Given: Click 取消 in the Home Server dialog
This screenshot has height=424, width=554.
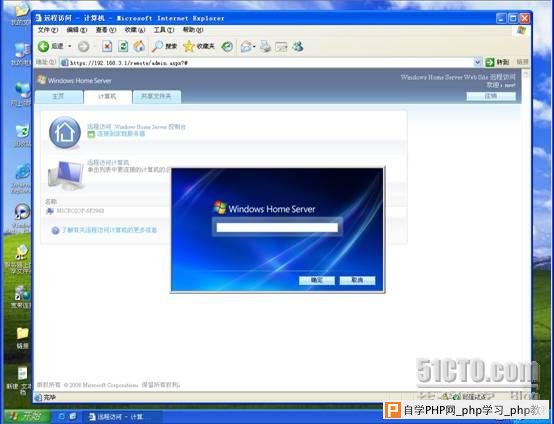Looking at the screenshot, I should pyautogui.click(x=357, y=280).
